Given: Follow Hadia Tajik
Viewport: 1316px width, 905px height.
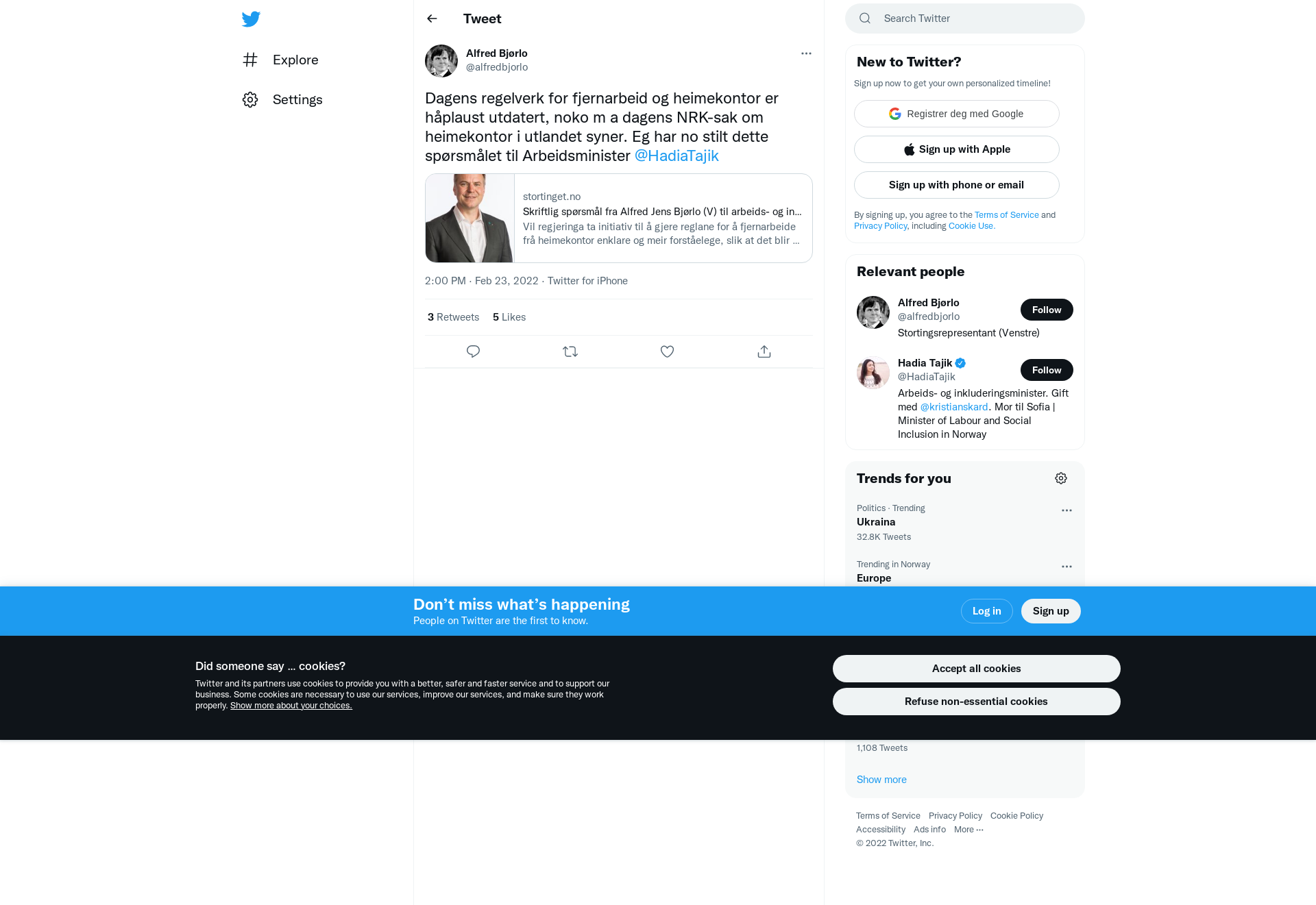Looking at the screenshot, I should pyautogui.click(x=1047, y=370).
